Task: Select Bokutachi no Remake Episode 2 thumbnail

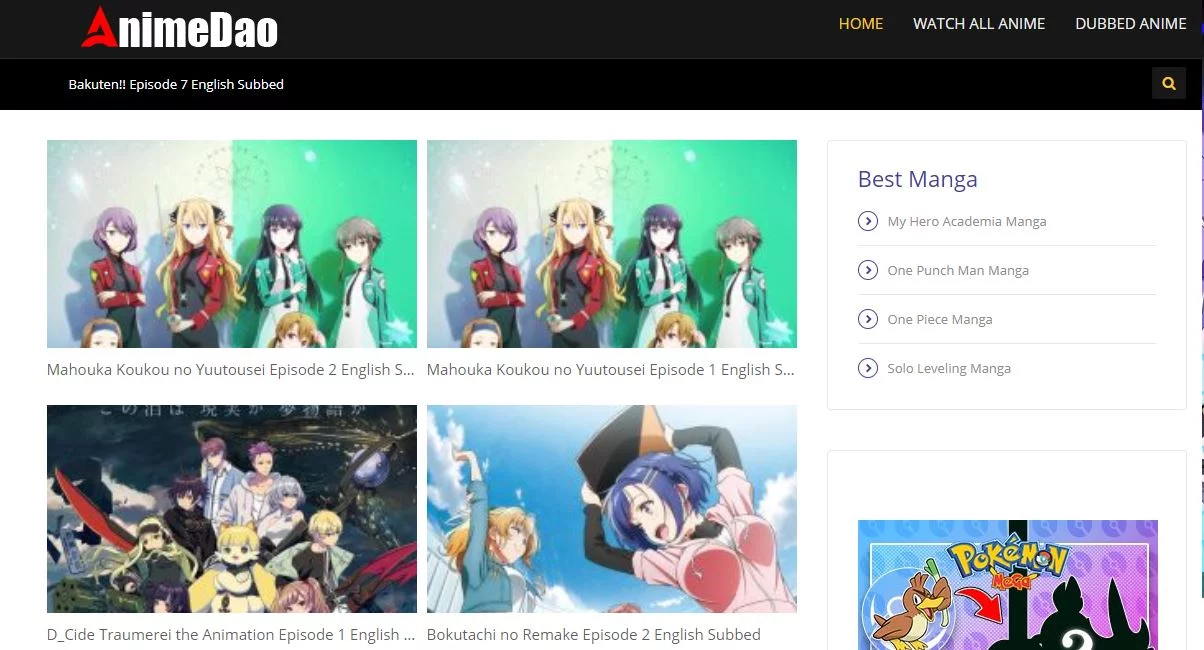Action: click(x=612, y=509)
